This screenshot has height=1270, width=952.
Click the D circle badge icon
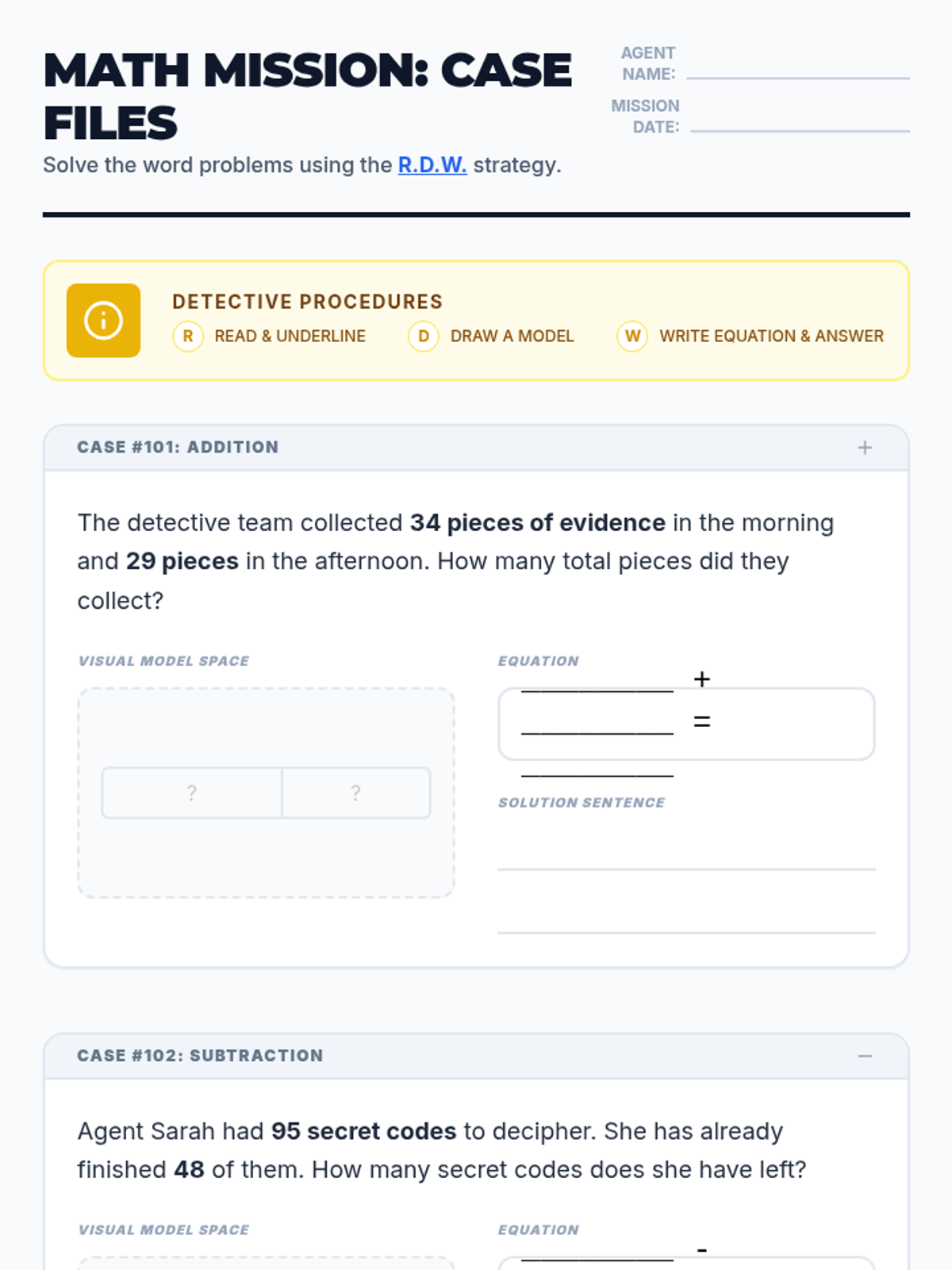424,337
